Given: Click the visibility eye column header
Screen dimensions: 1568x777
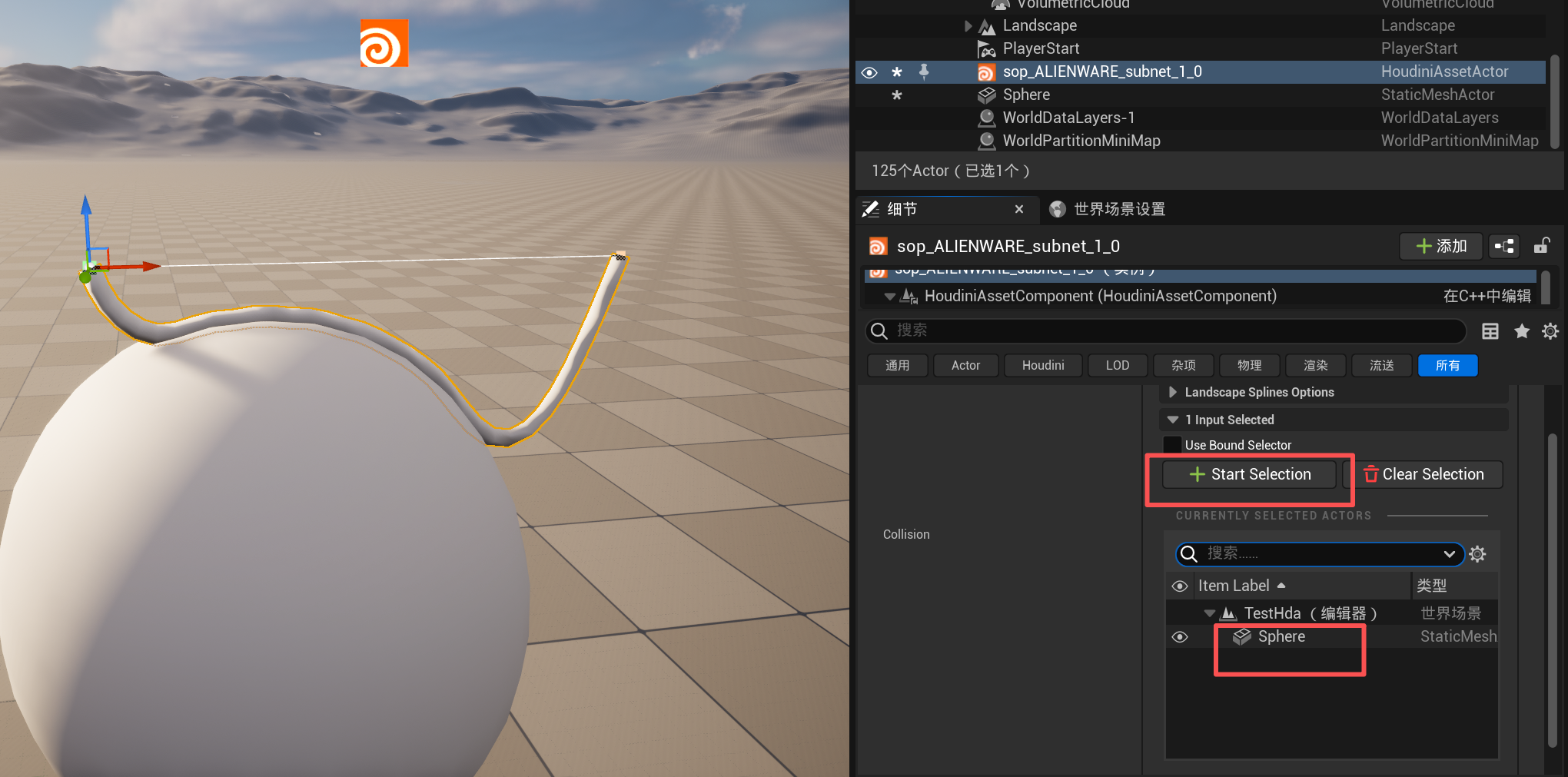Looking at the screenshot, I should click(x=1180, y=586).
